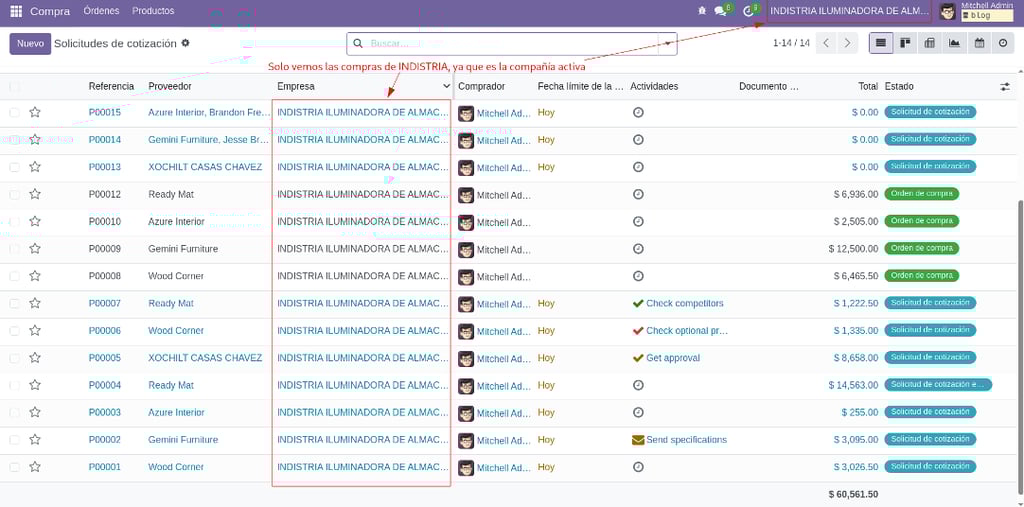Open the Productos menu
The image size is (1024, 507).
(153, 11)
